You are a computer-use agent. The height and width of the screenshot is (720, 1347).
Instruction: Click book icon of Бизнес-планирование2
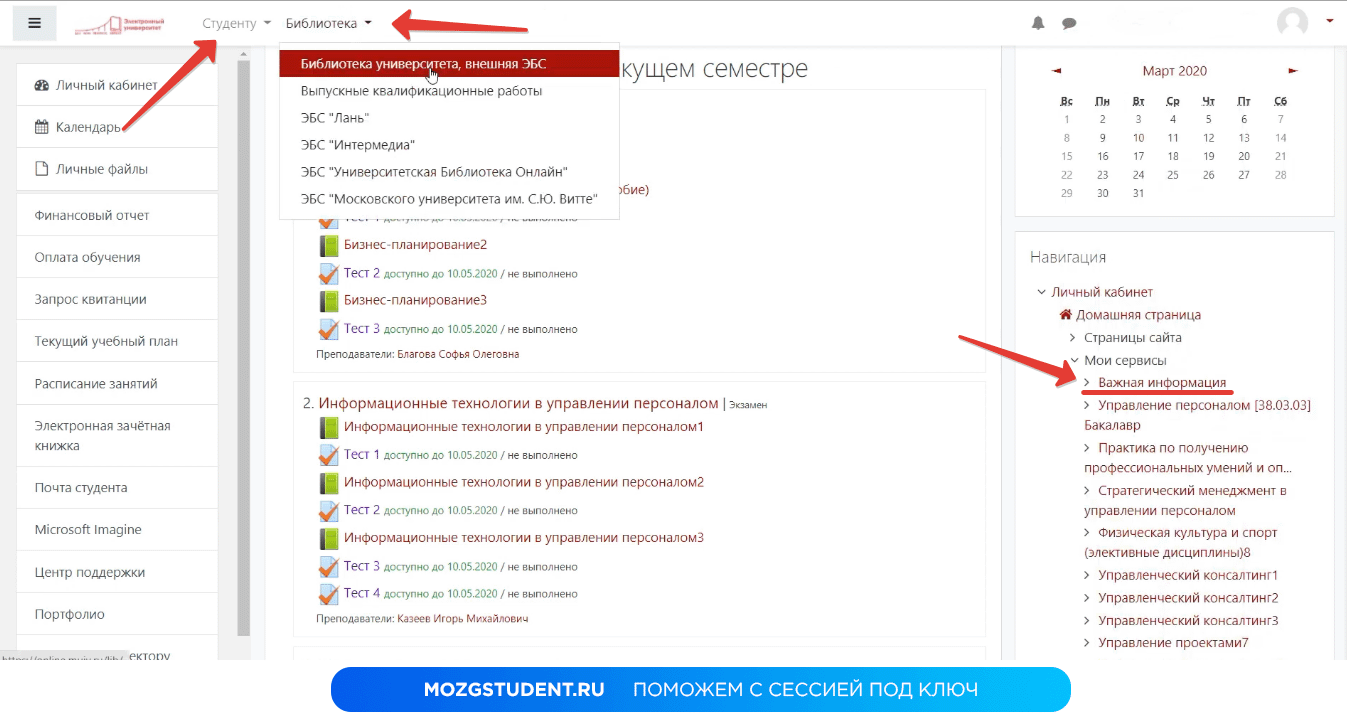[329, 245]
